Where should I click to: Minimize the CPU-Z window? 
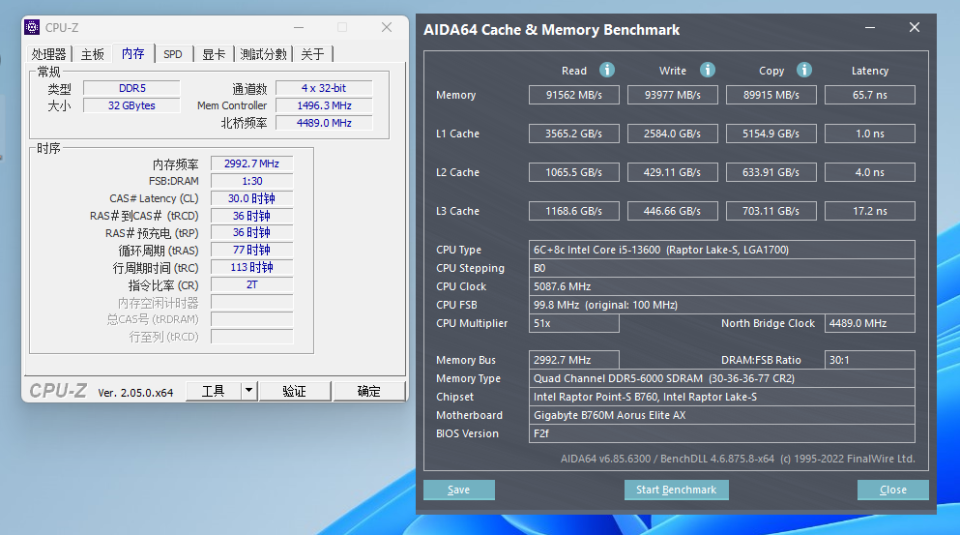[299, 28]
